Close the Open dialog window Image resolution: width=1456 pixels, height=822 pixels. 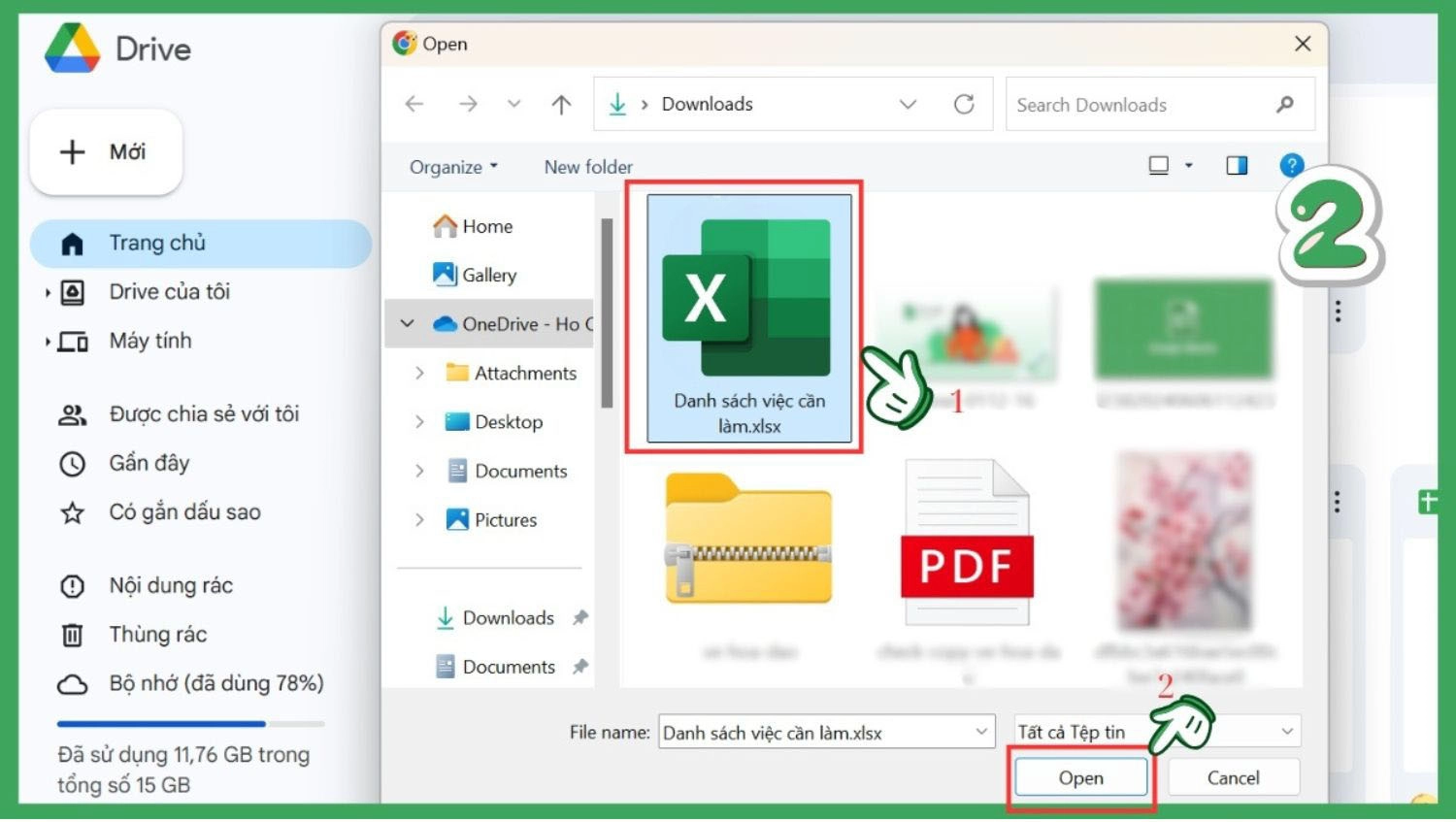[1303, 44]
